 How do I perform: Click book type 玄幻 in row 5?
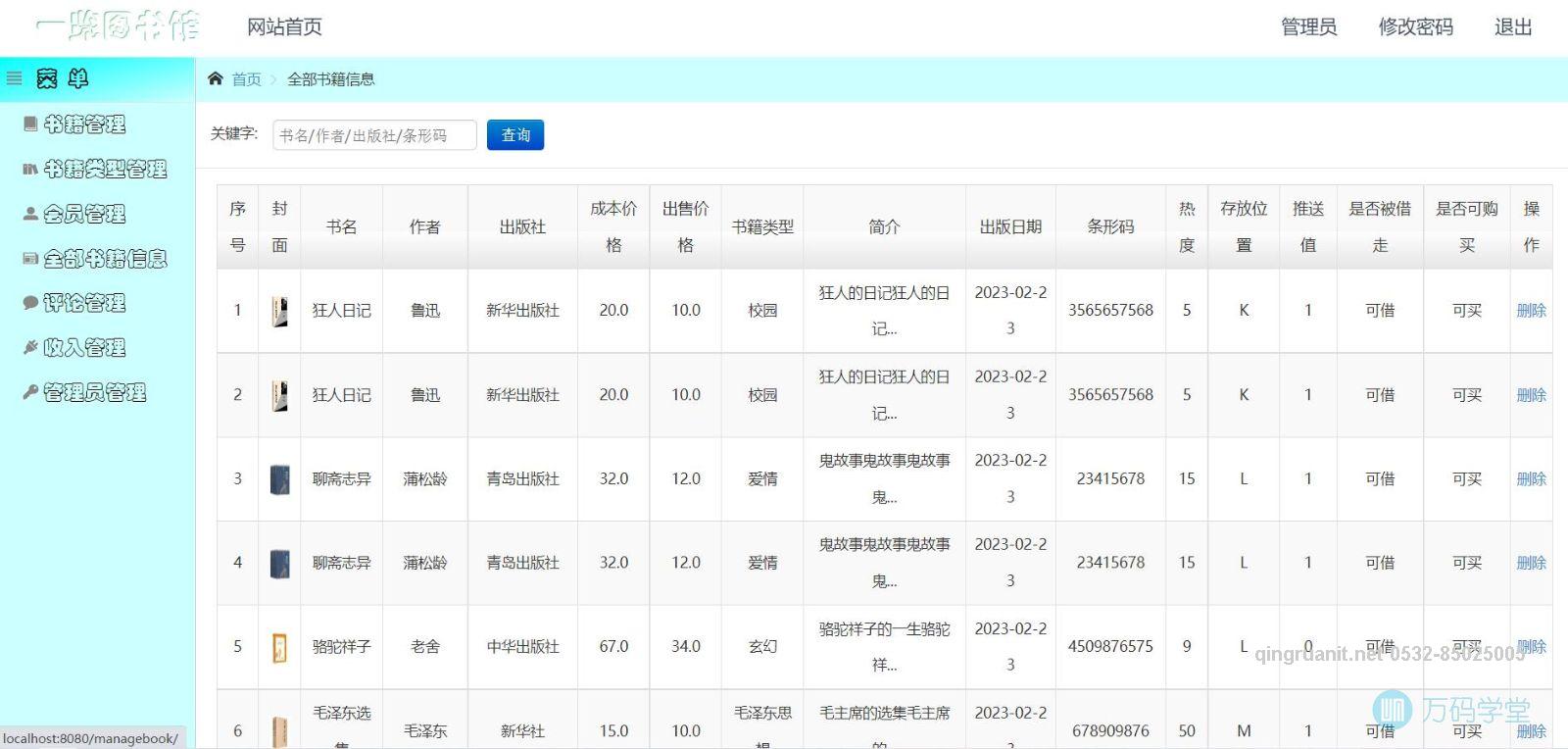pos(762,646)
